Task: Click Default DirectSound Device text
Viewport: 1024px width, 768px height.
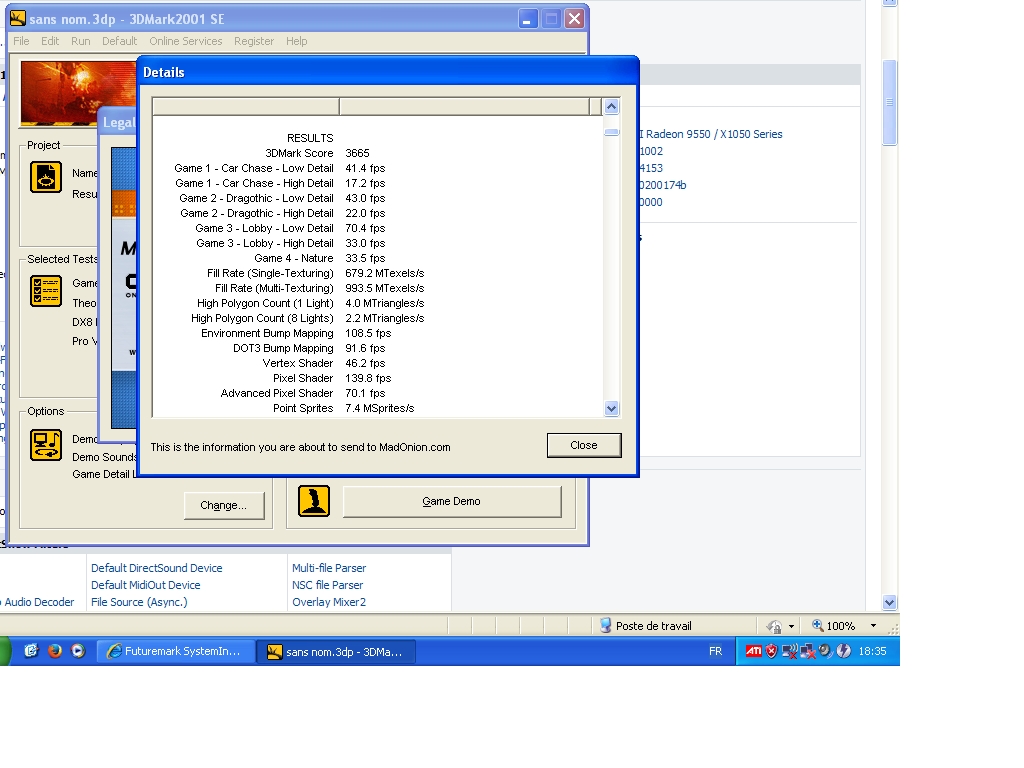Action: pyautogui.click(x=157, y=568)
